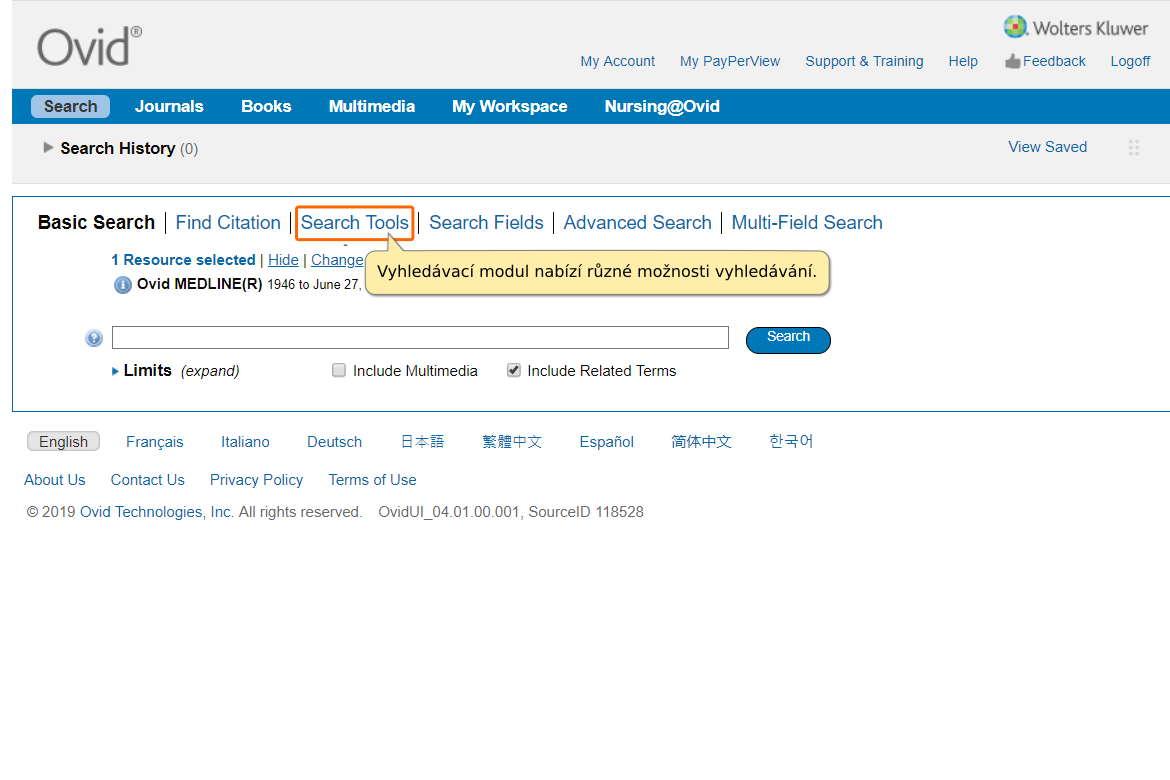Image resolution: width=1170 pixels, height=780 pixels.
Task: Select English language button
Action: tap(63, 441)
